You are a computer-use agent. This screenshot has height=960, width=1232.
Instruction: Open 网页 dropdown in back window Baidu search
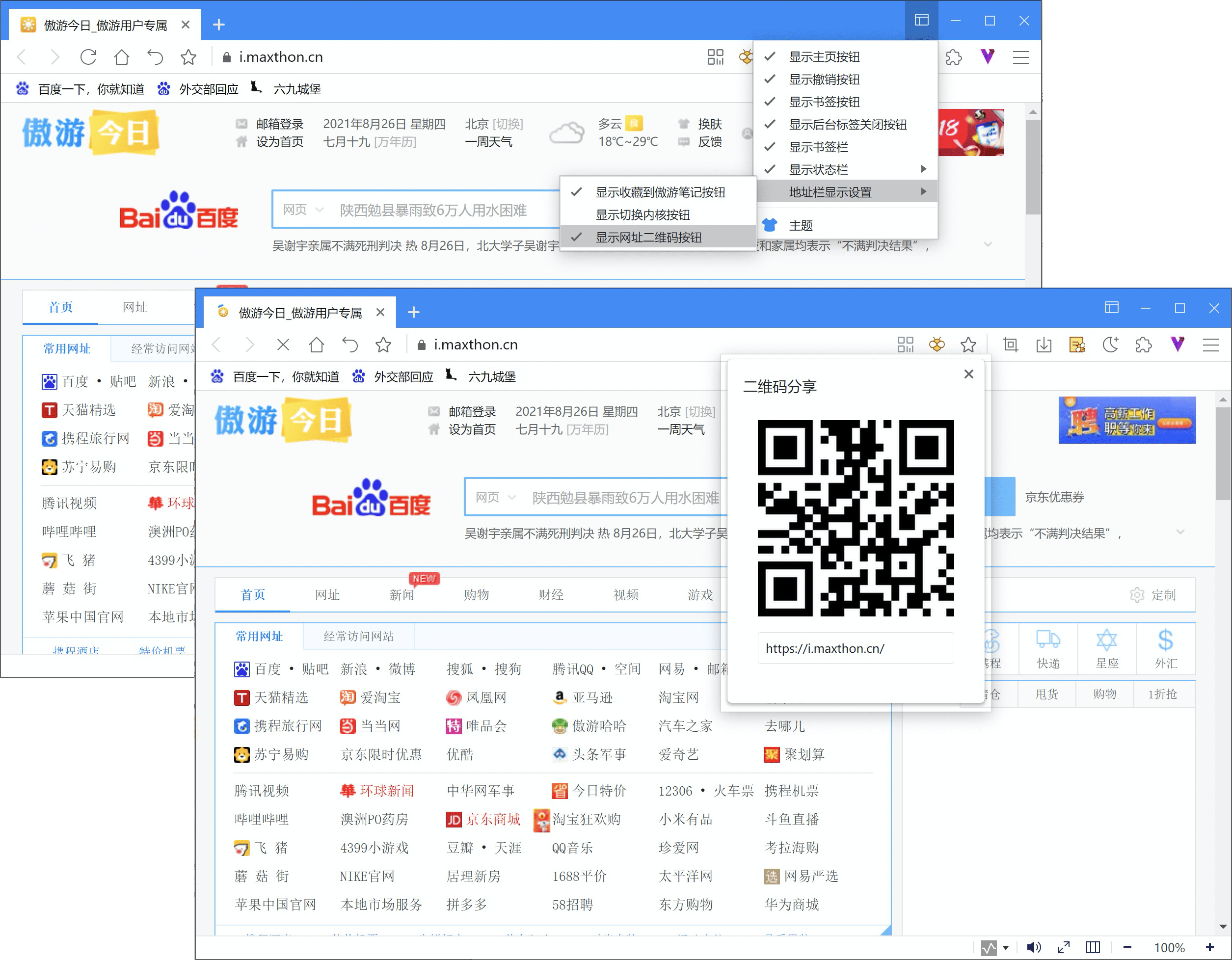(x=303, y=210)
